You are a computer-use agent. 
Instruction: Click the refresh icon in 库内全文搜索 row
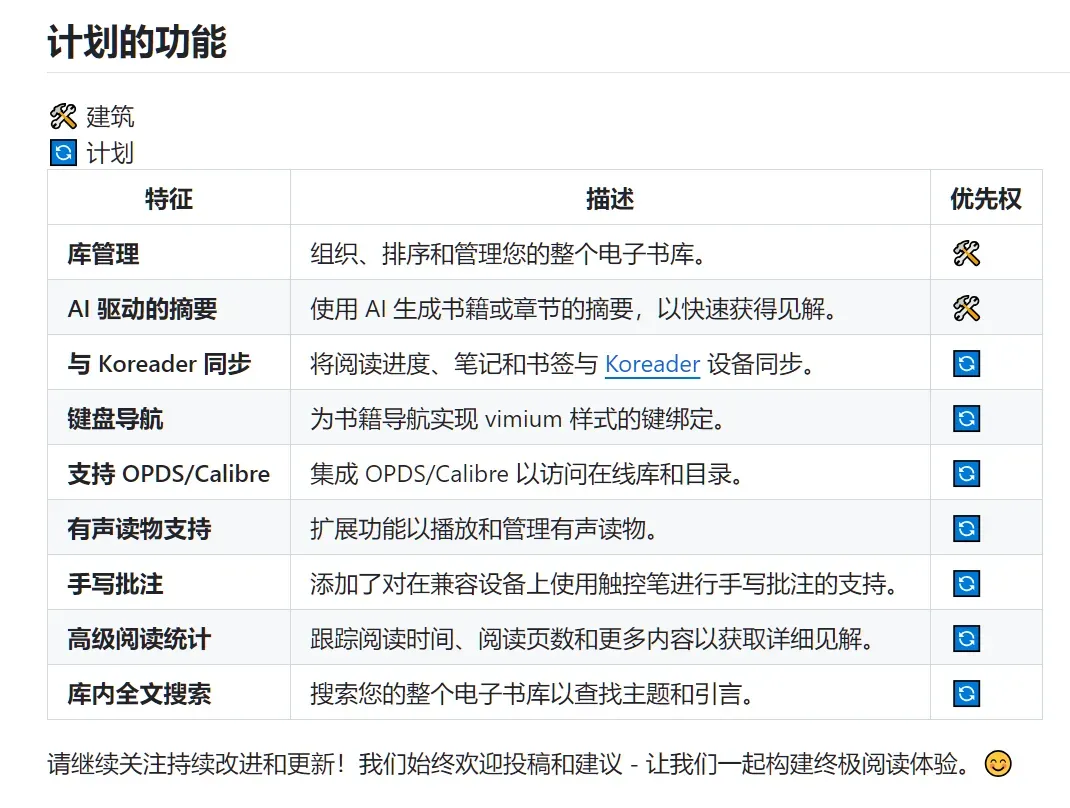(966, 693)
